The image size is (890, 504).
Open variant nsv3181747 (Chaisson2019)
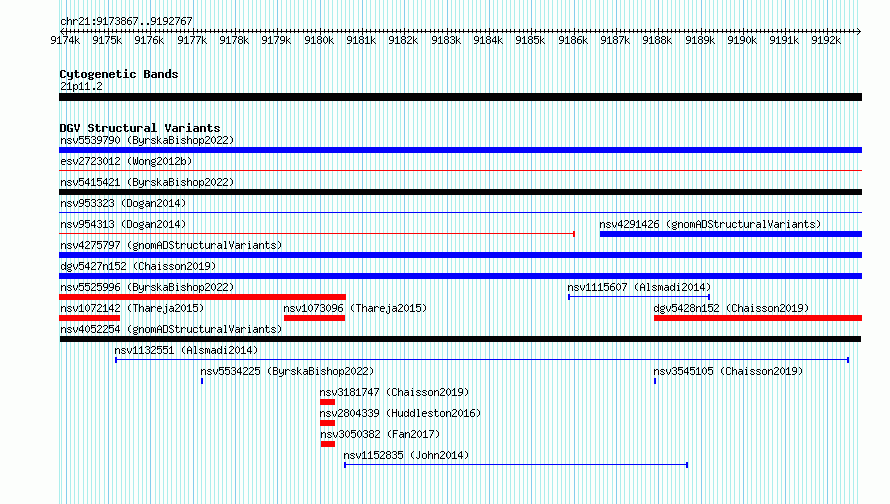[x=394, y=392]
